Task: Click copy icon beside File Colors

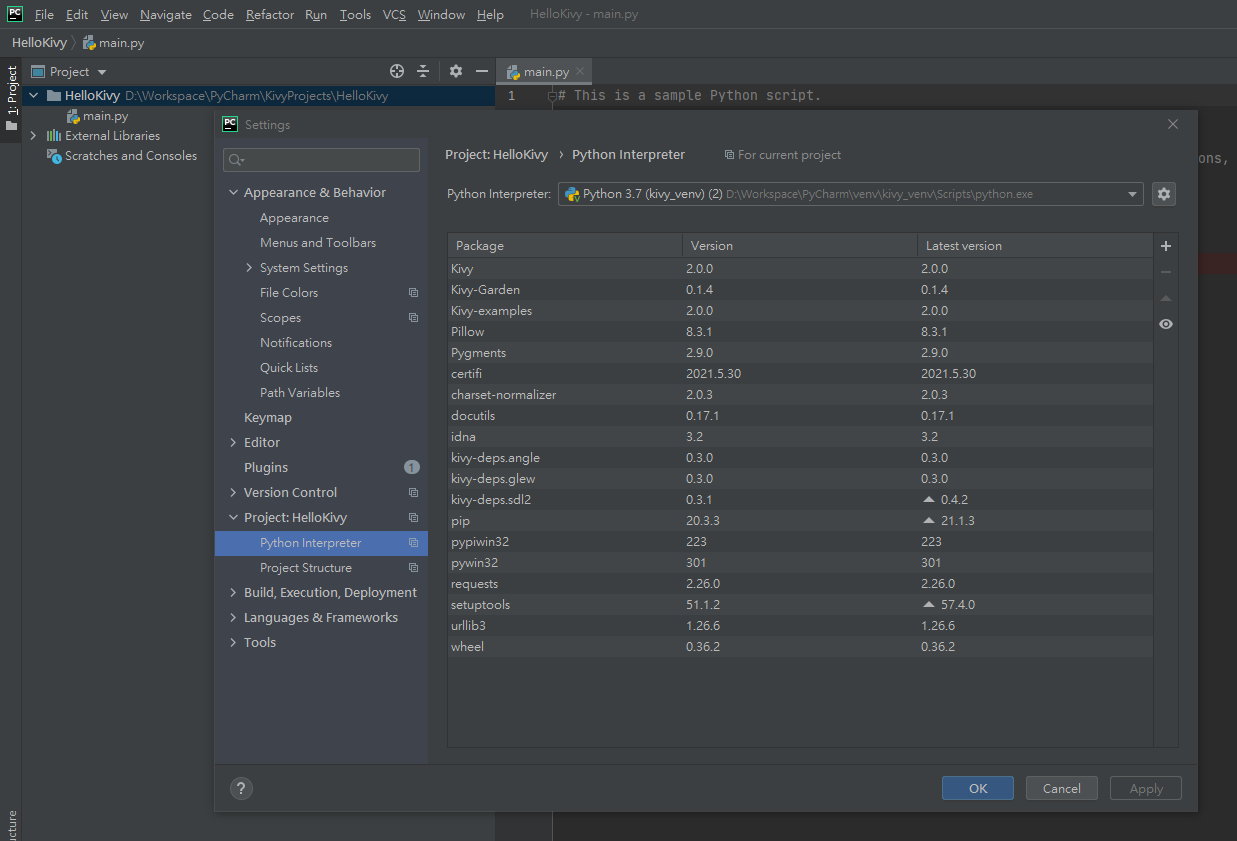Action: tap(413, 293)
